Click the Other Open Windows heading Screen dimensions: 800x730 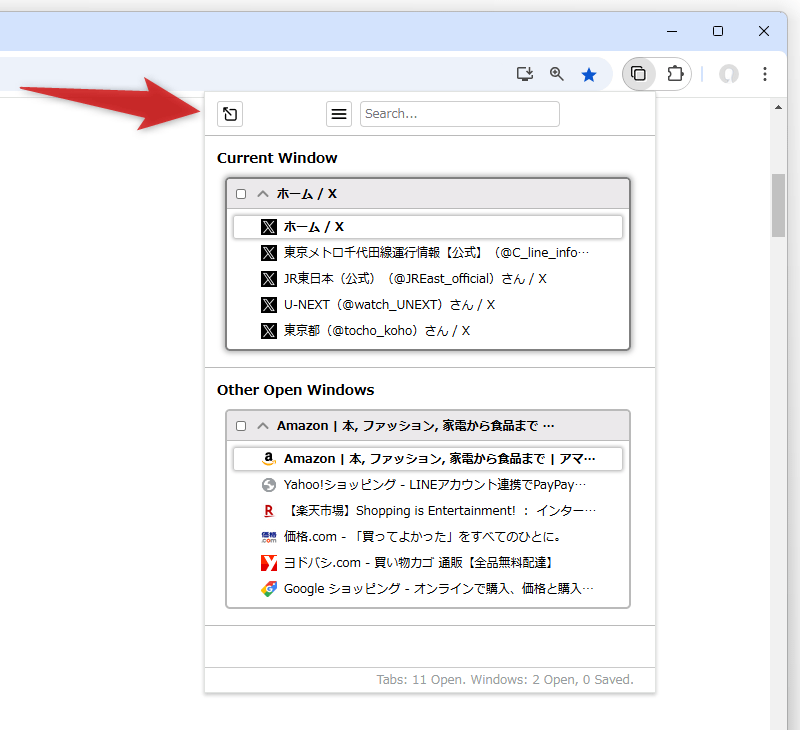pos(295,390)
